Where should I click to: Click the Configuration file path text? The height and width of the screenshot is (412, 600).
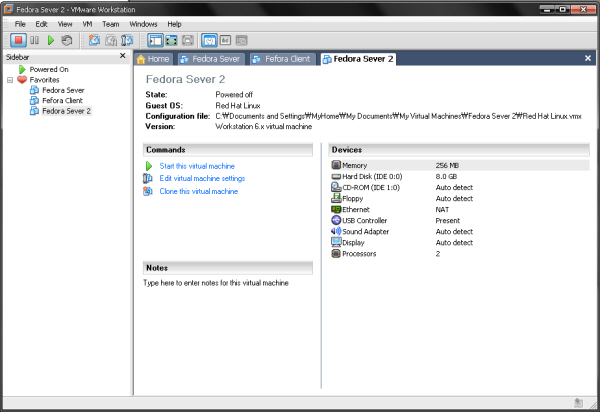[398, 116]
